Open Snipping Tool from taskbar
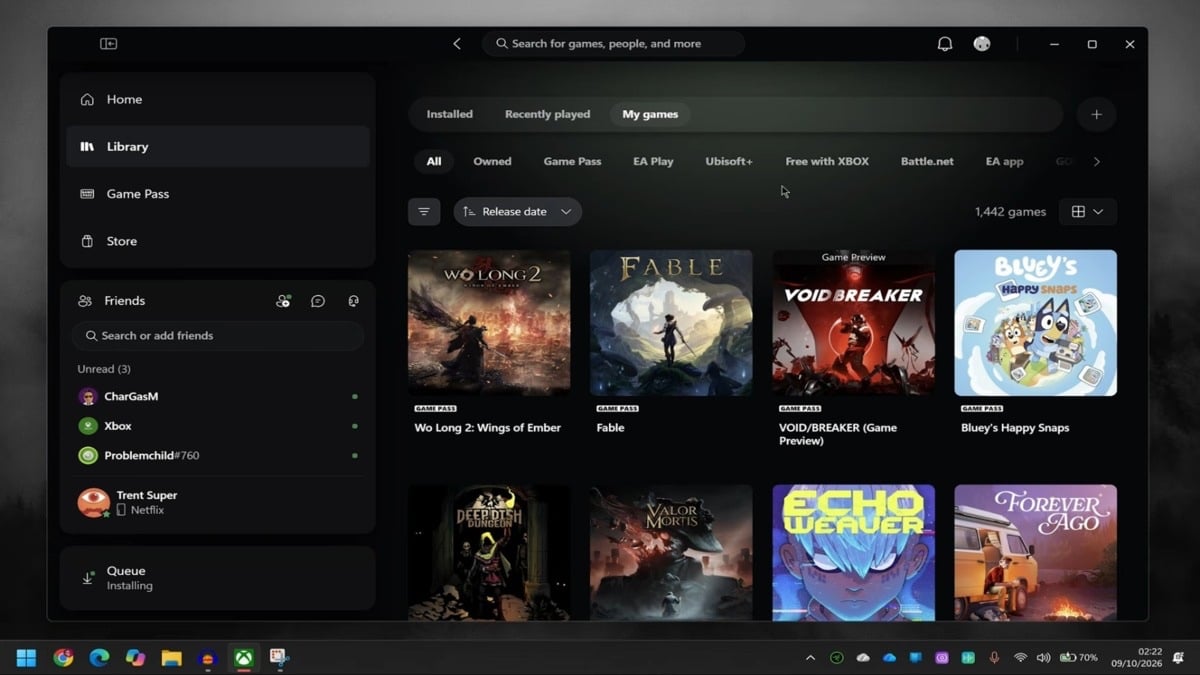 pos(279,658)
